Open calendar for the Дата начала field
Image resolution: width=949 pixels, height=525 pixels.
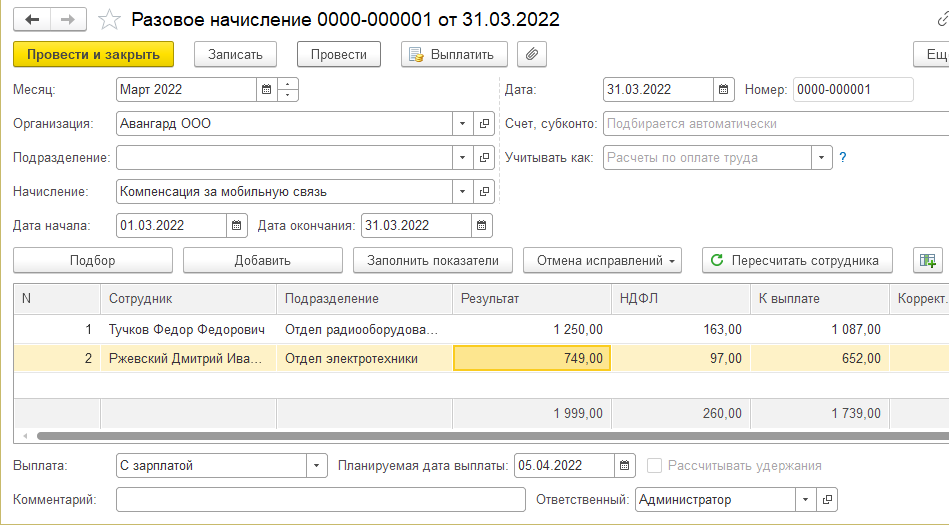(x=237, y=225)
